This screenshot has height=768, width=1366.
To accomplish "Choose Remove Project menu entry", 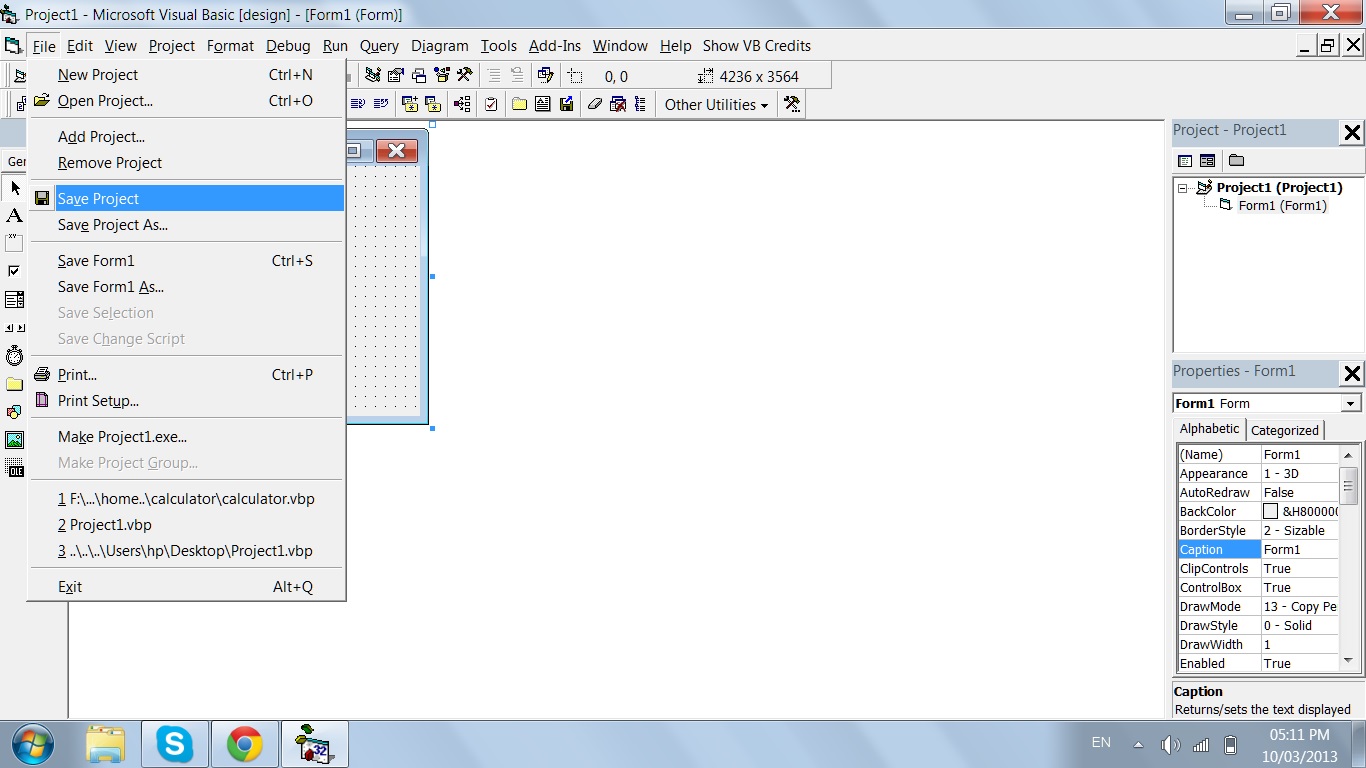I will (187, 163).
